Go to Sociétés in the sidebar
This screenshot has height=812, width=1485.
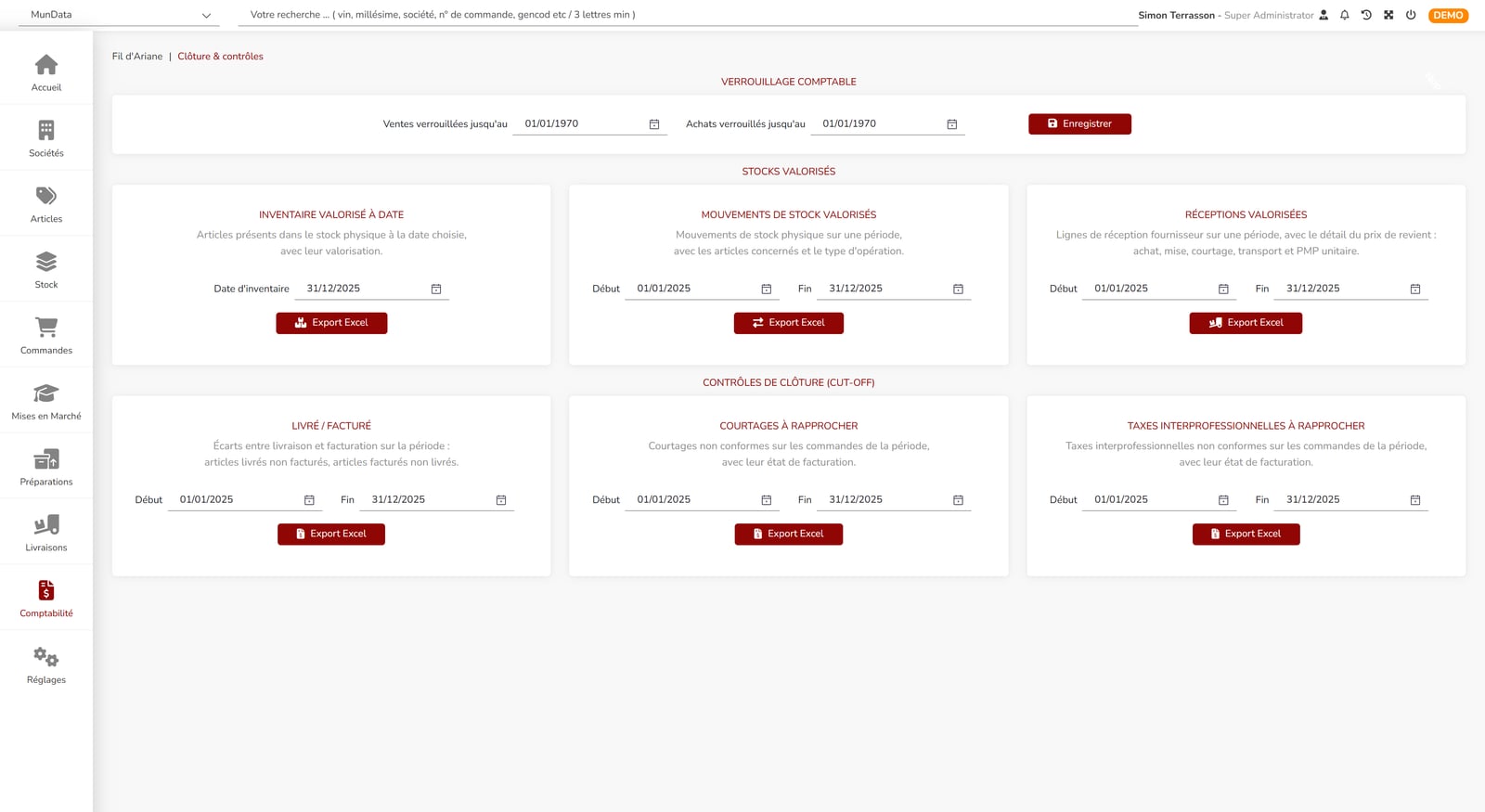46,137
